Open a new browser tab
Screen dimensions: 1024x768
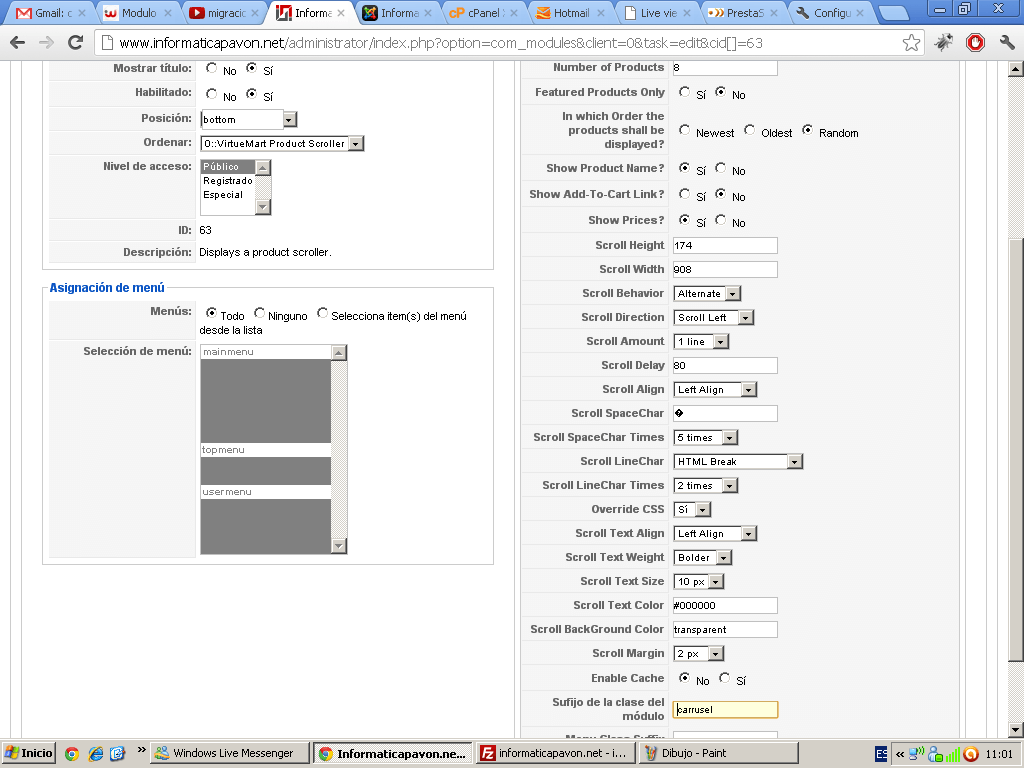[x=894, y=12]
